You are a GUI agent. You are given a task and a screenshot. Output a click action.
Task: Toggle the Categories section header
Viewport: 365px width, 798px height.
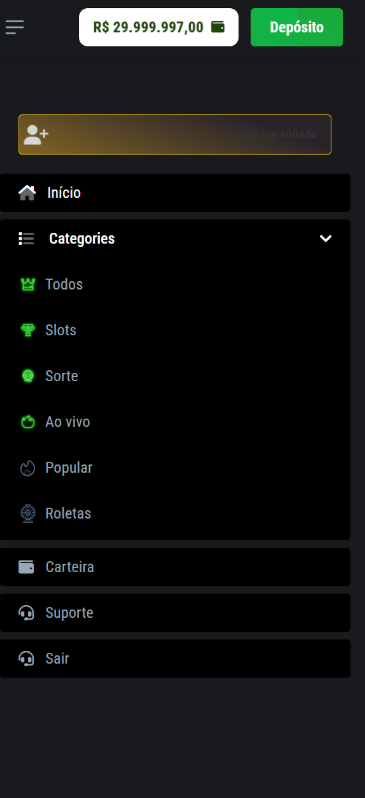[175, 238]
